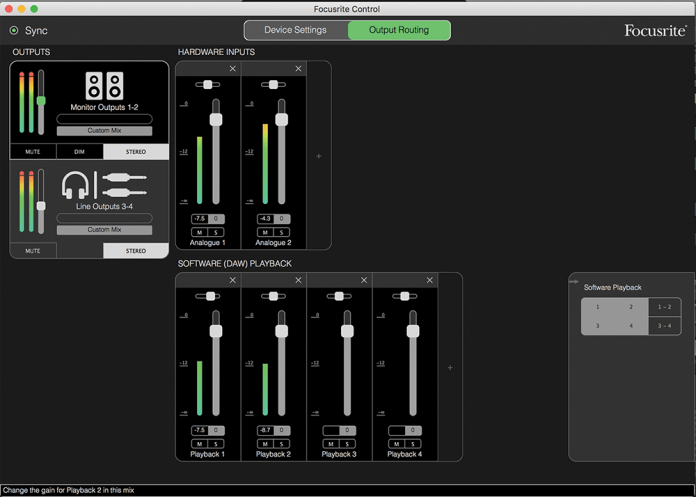Viewport: 696px width, 497px height.
Task: Mute the Playback 1 channel
Action: coord(199,444)
